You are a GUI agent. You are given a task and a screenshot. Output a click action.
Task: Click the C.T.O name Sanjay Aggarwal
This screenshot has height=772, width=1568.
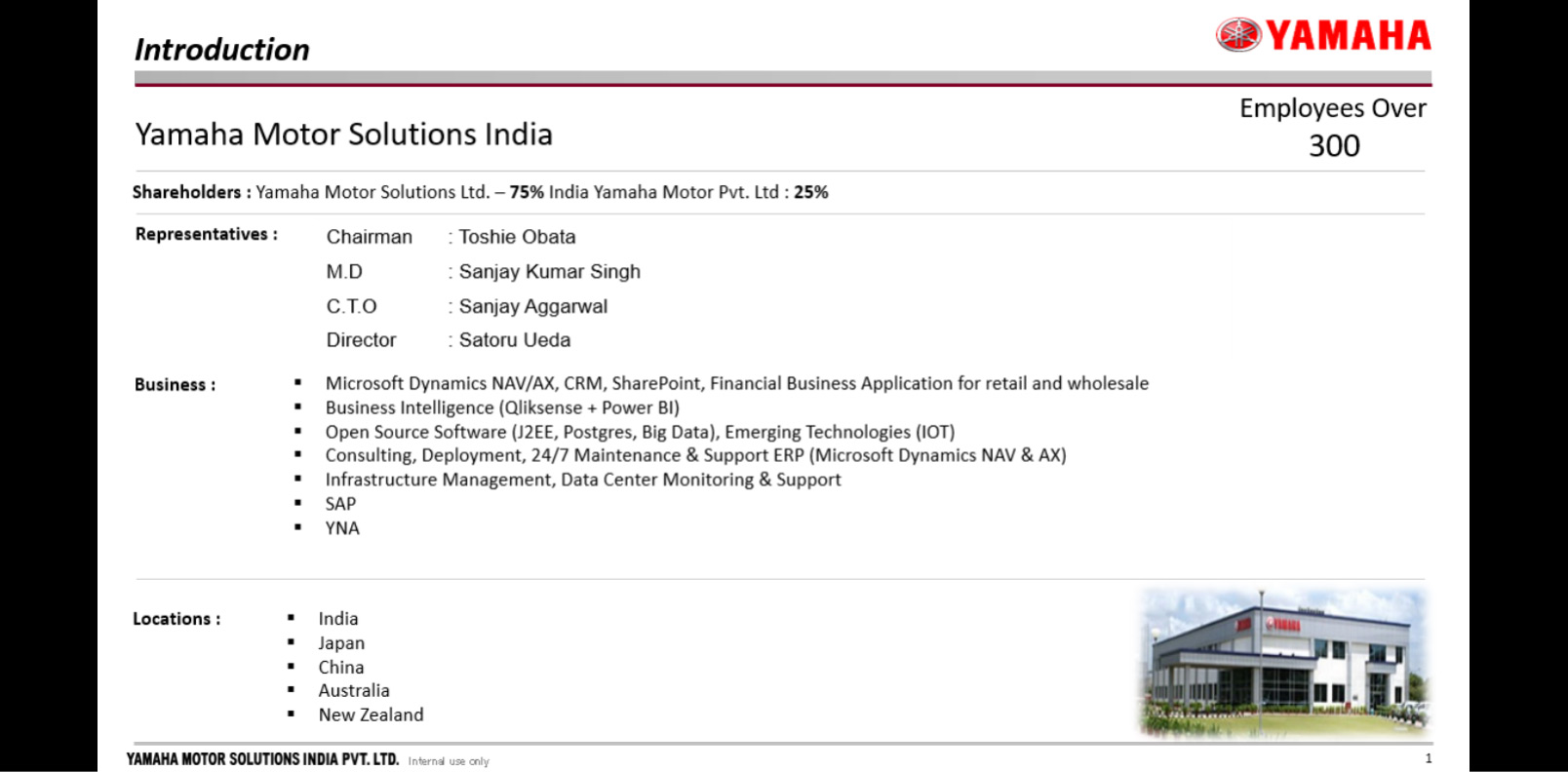tap(532, 306)
